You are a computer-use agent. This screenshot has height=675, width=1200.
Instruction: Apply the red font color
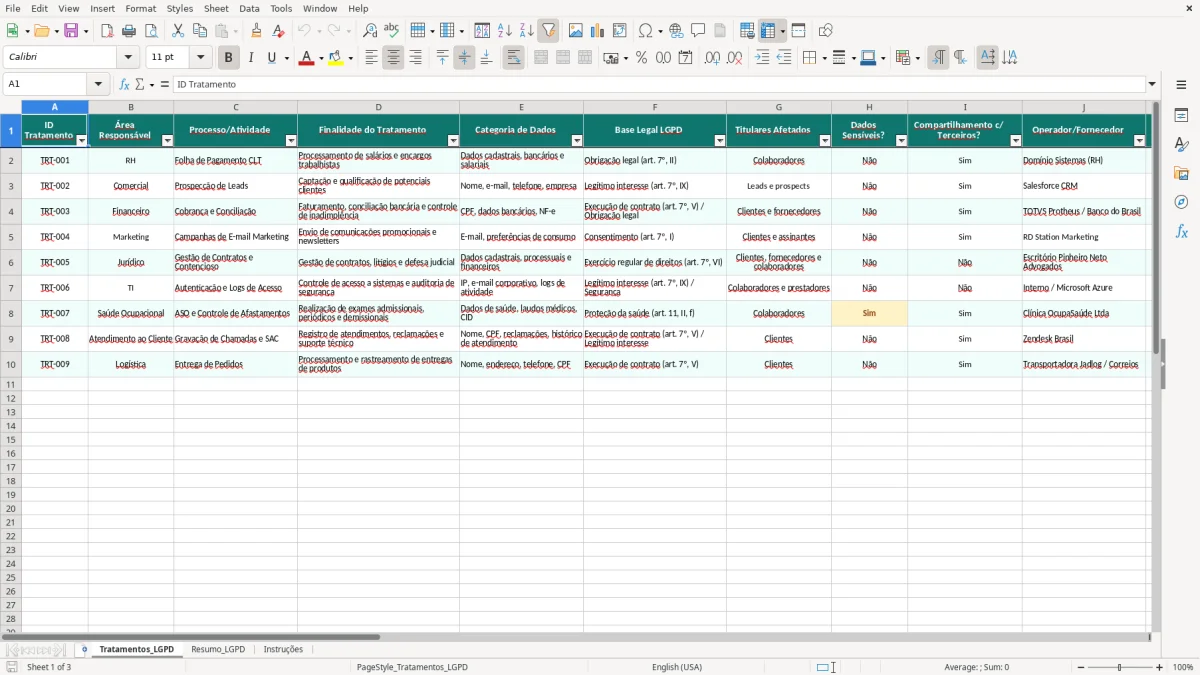point(306,58)
